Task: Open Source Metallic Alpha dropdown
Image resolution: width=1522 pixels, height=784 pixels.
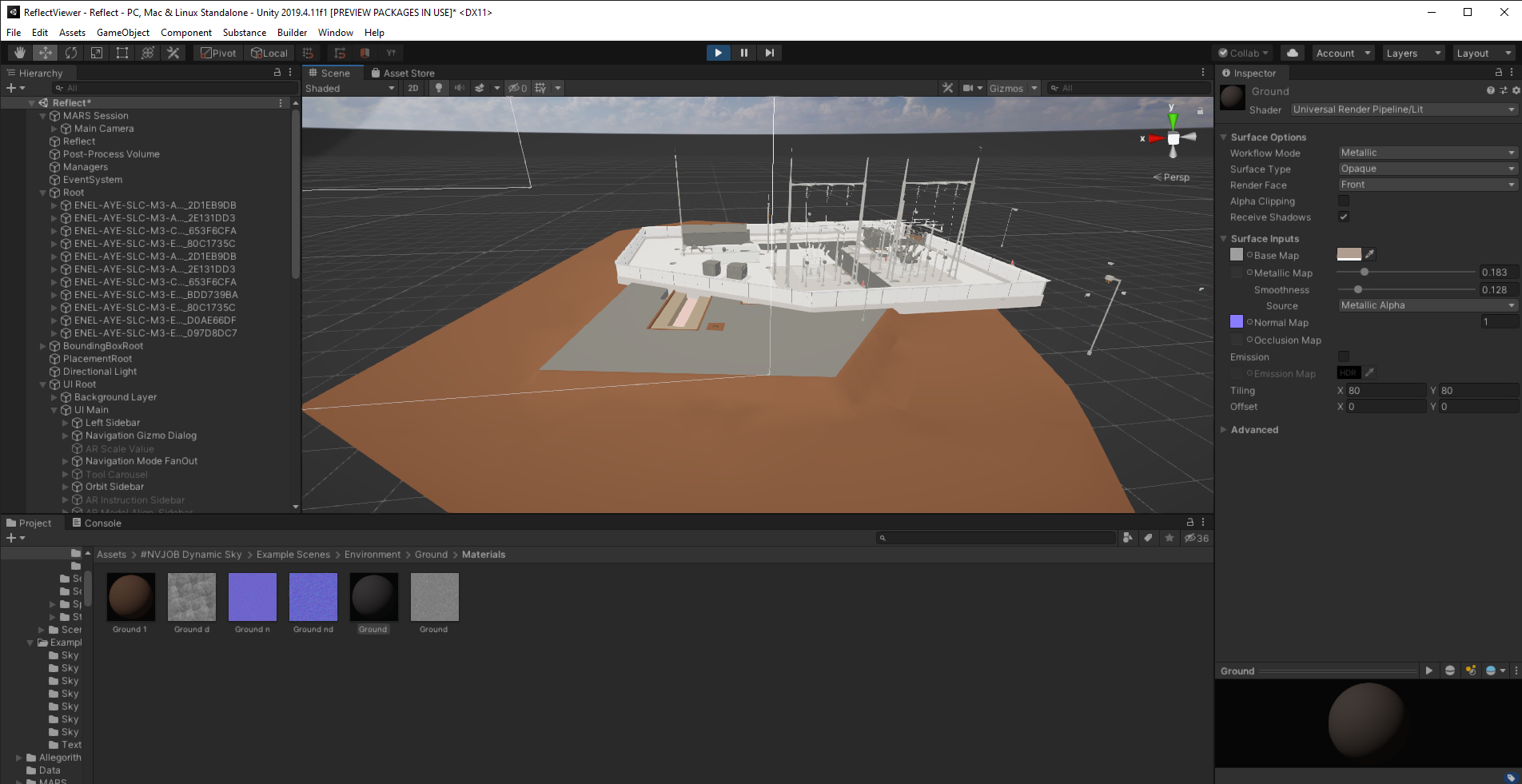Action: coord(1428,305)
